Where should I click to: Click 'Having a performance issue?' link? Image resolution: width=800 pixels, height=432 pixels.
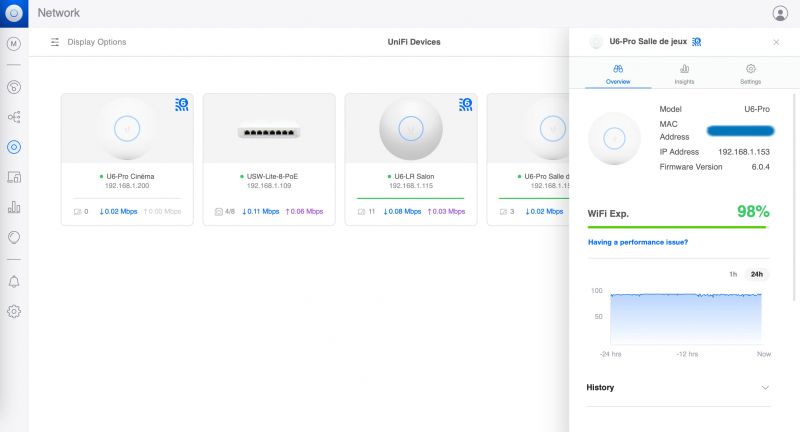[x=638, y=242]
